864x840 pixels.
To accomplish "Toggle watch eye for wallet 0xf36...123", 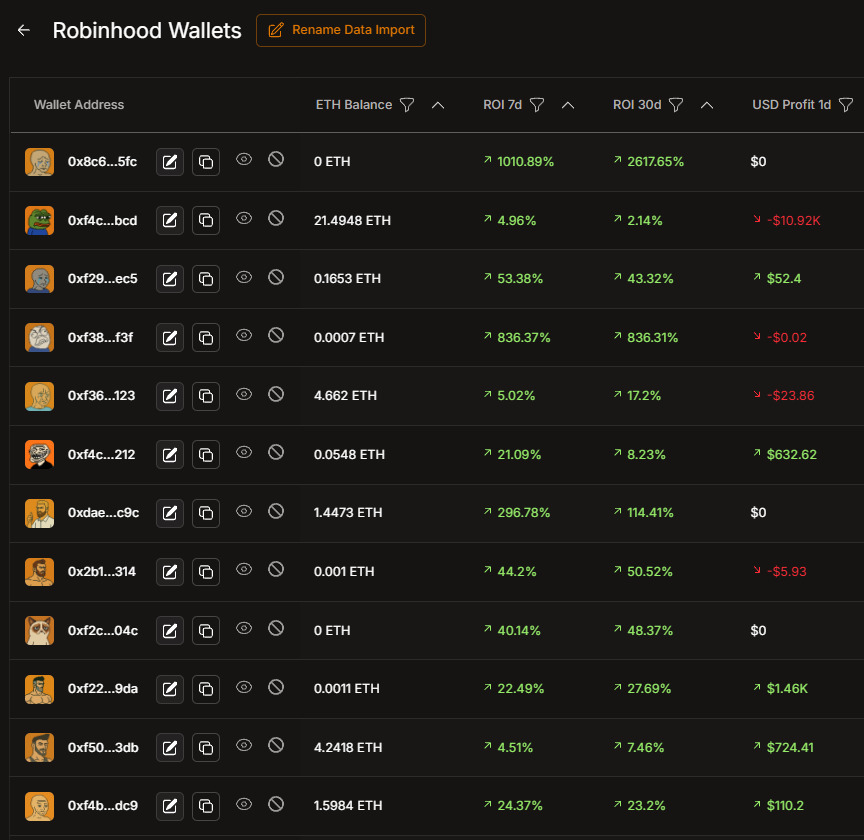I will click(244, 394).
